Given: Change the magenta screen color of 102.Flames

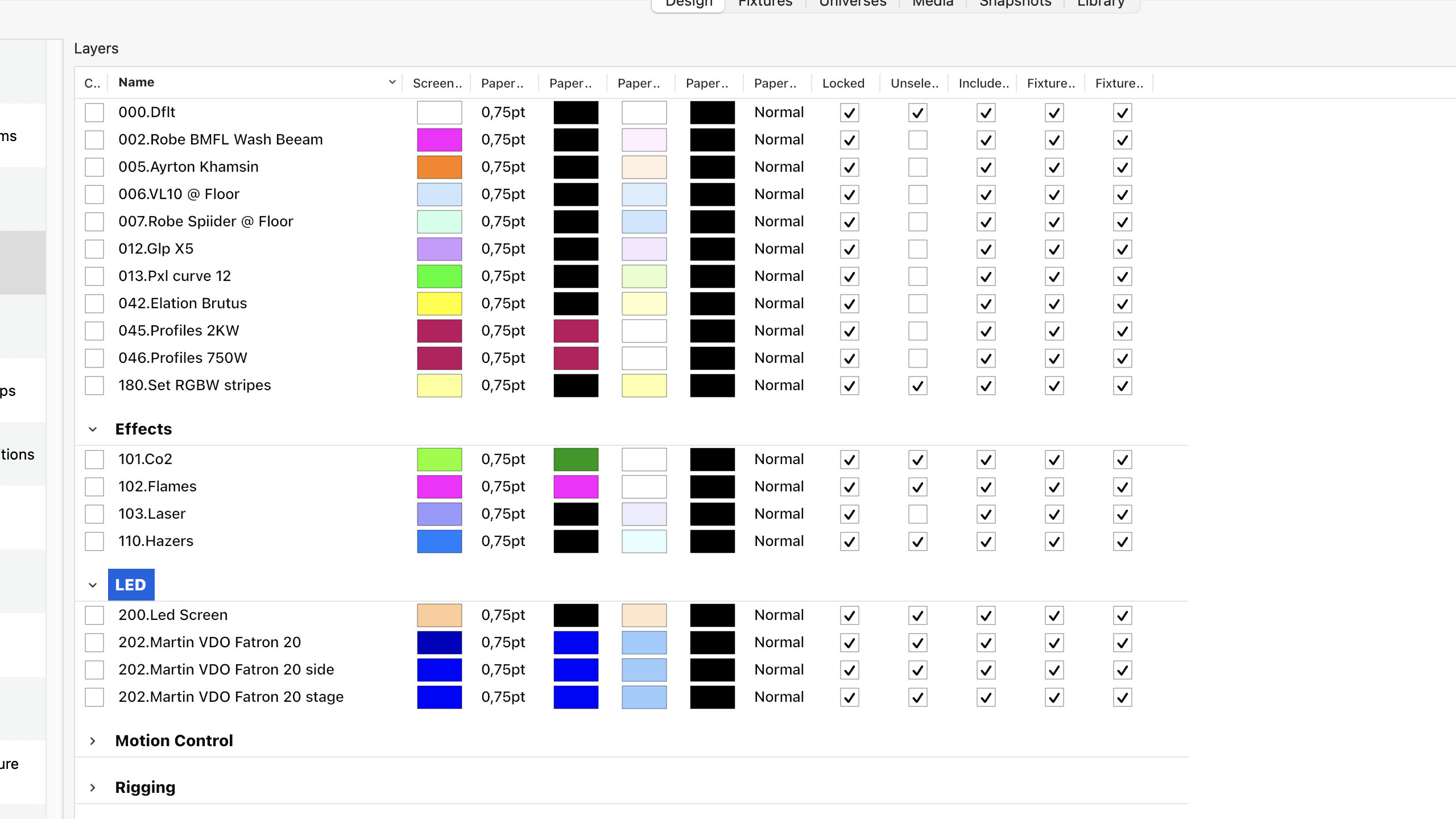Looking at the screenshot, I should pyautogui.click(x=439, y=487).
